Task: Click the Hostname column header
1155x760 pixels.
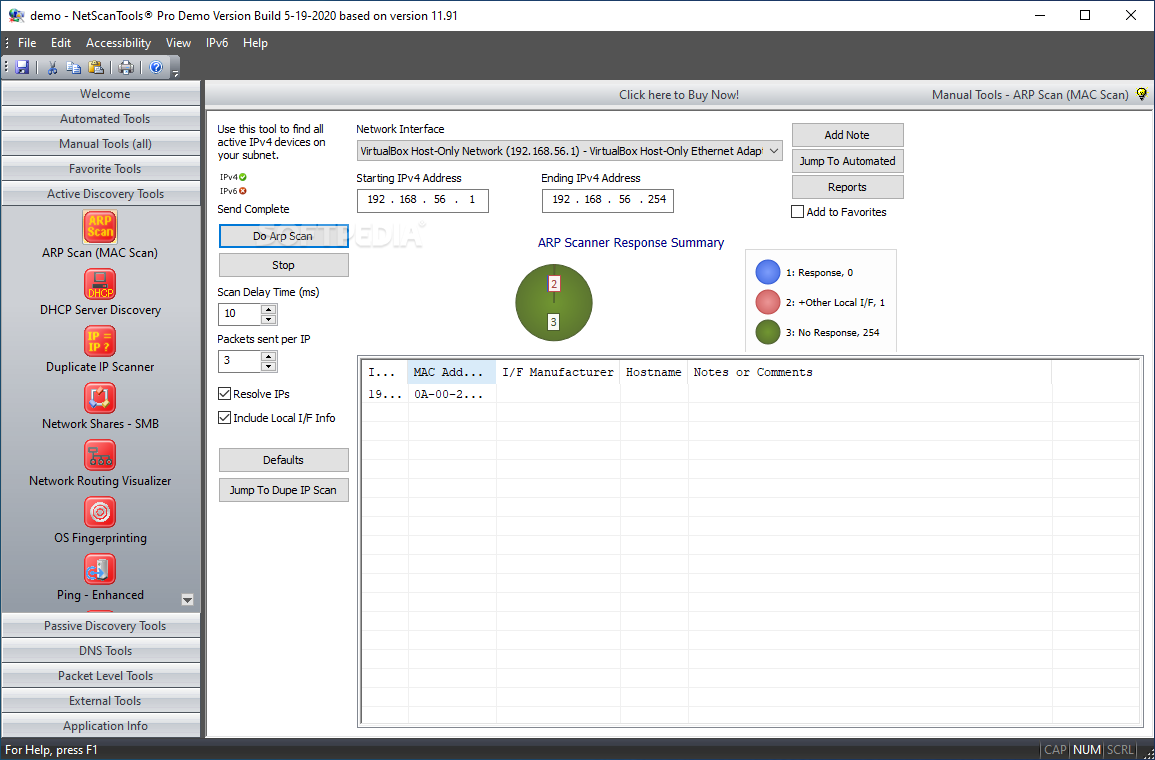Action: pos(653,373)
